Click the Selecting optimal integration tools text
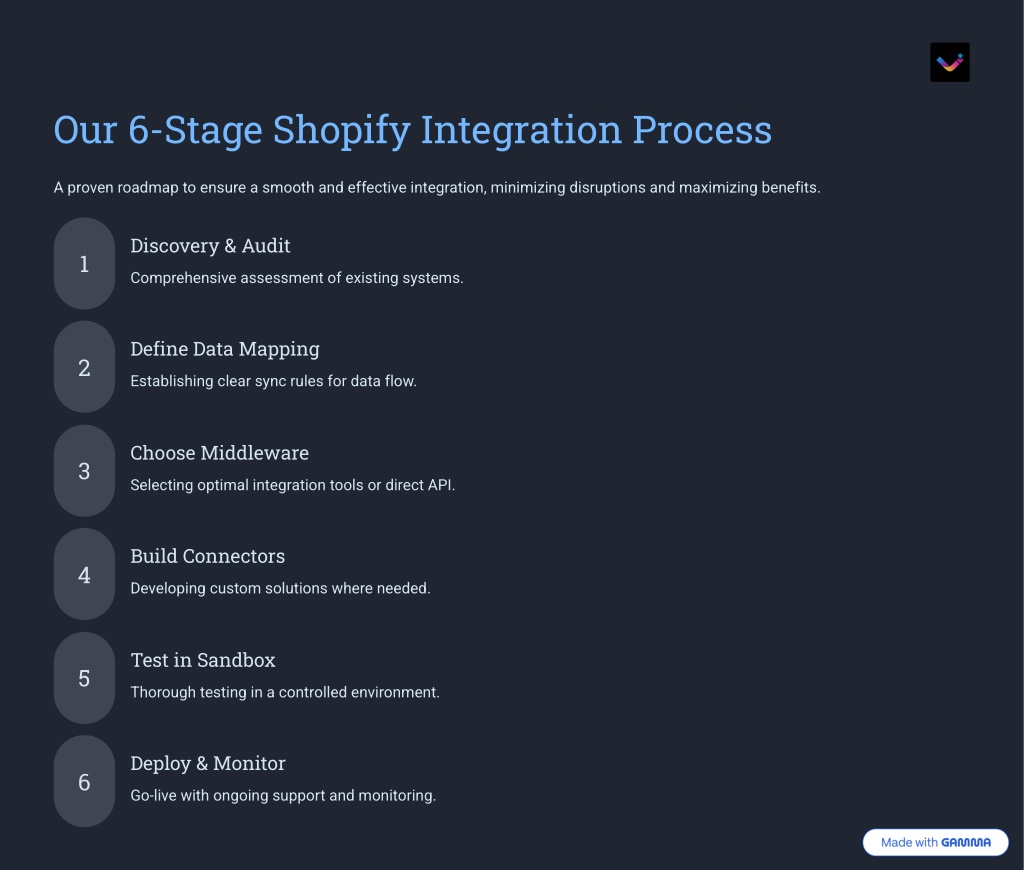Screen dimensions: 1024x870 point(293,485)
